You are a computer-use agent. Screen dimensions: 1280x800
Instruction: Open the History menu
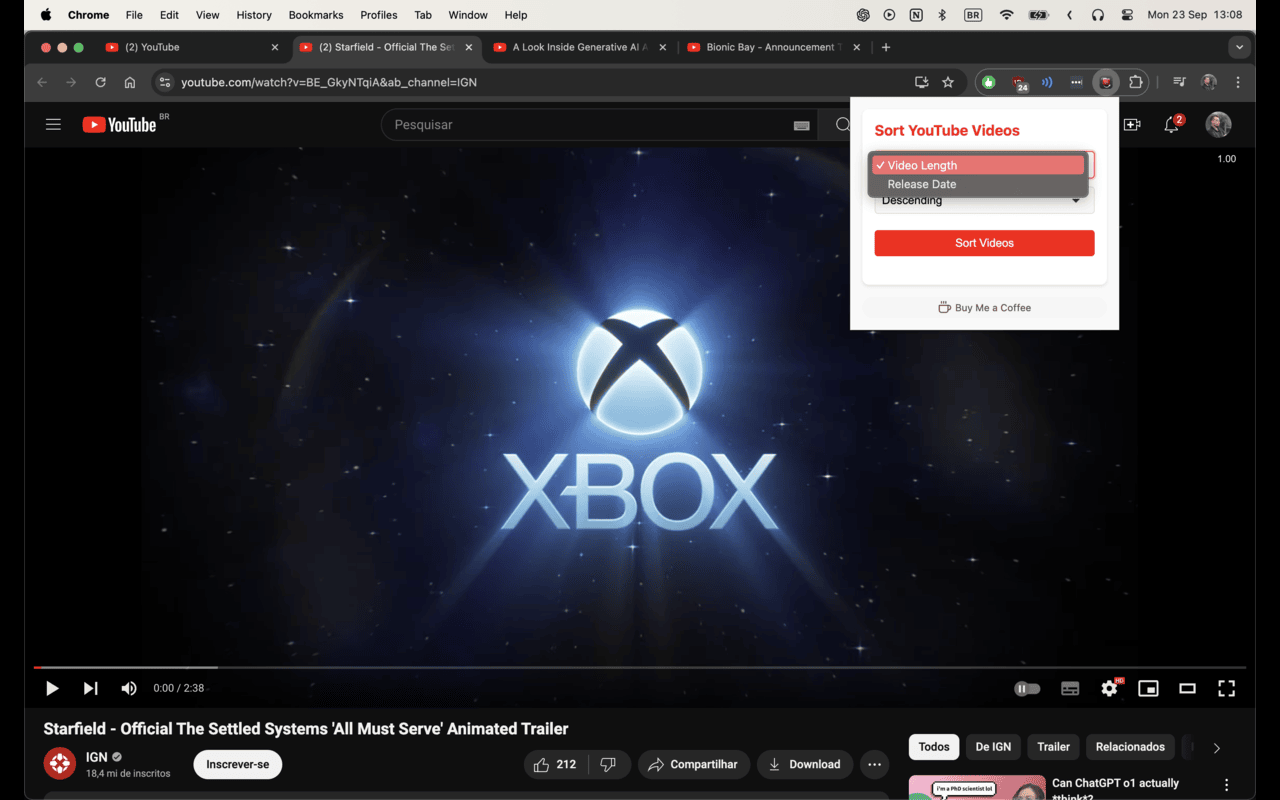(254, 15)
